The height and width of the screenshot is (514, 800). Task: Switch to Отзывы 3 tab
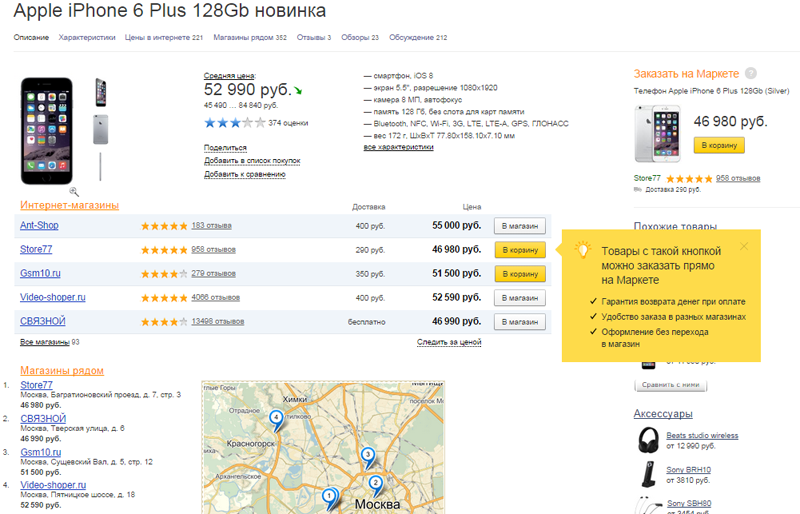[x=314, y=37]
